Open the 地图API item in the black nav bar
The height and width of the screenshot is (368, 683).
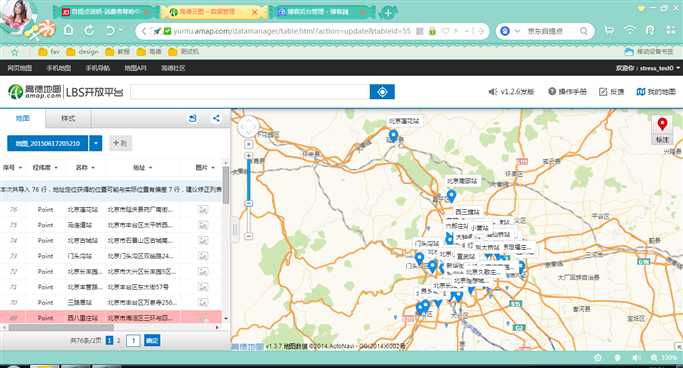point(135,68)
